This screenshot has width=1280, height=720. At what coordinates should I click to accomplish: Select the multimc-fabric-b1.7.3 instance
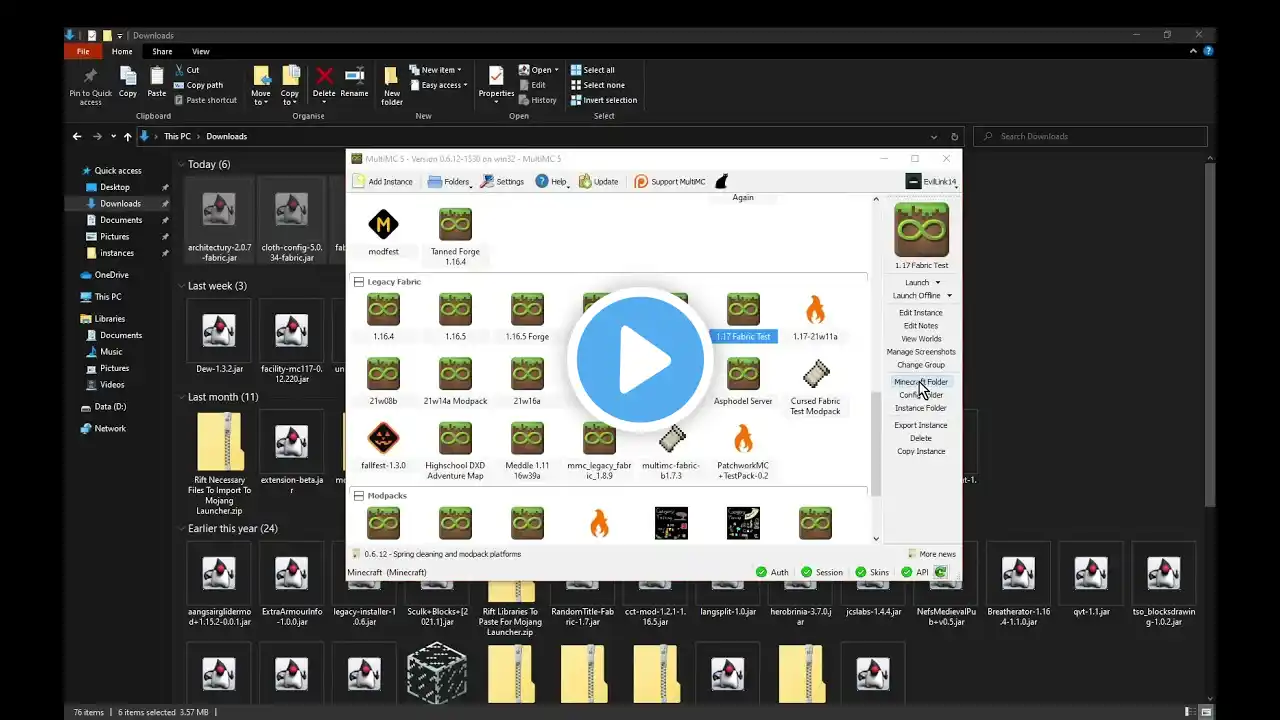[671, 451]
